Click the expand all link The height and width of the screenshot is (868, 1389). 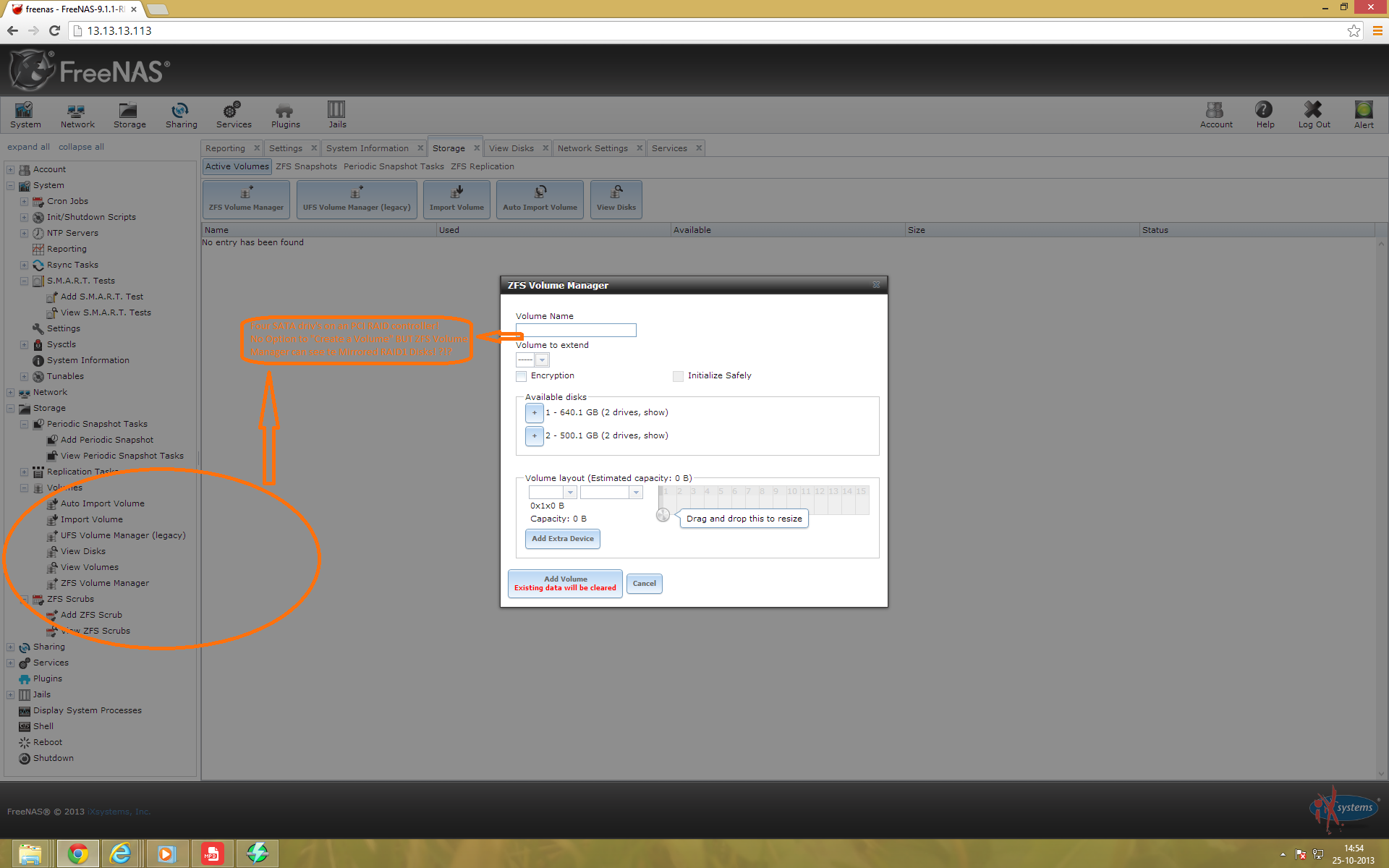coord(29,147)
